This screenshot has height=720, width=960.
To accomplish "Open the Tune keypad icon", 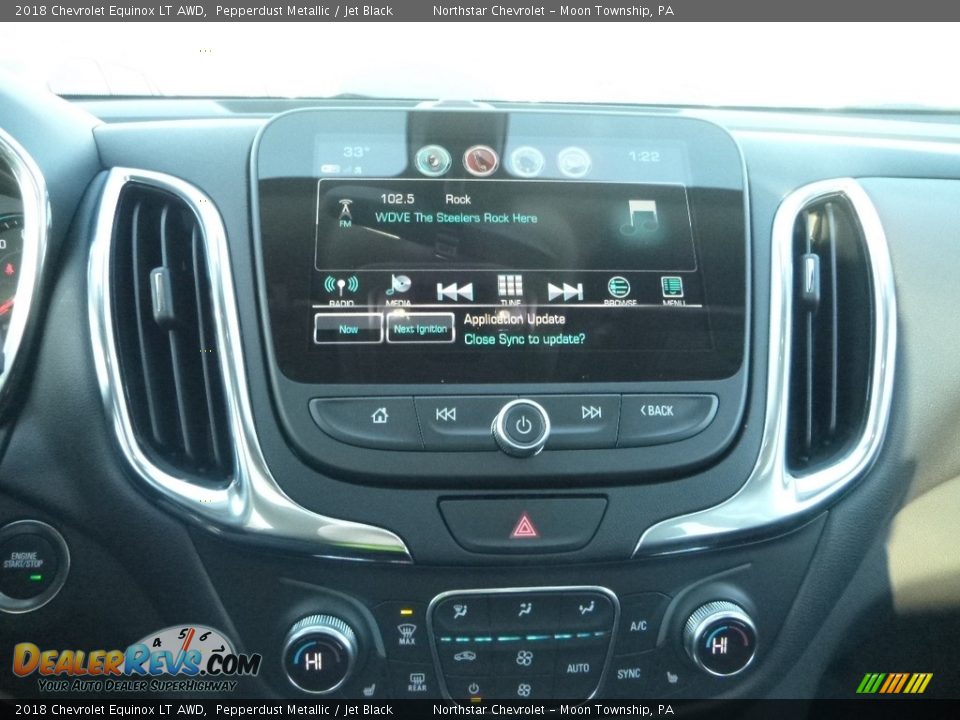I will pyautogui.click(x=509, y=286).
